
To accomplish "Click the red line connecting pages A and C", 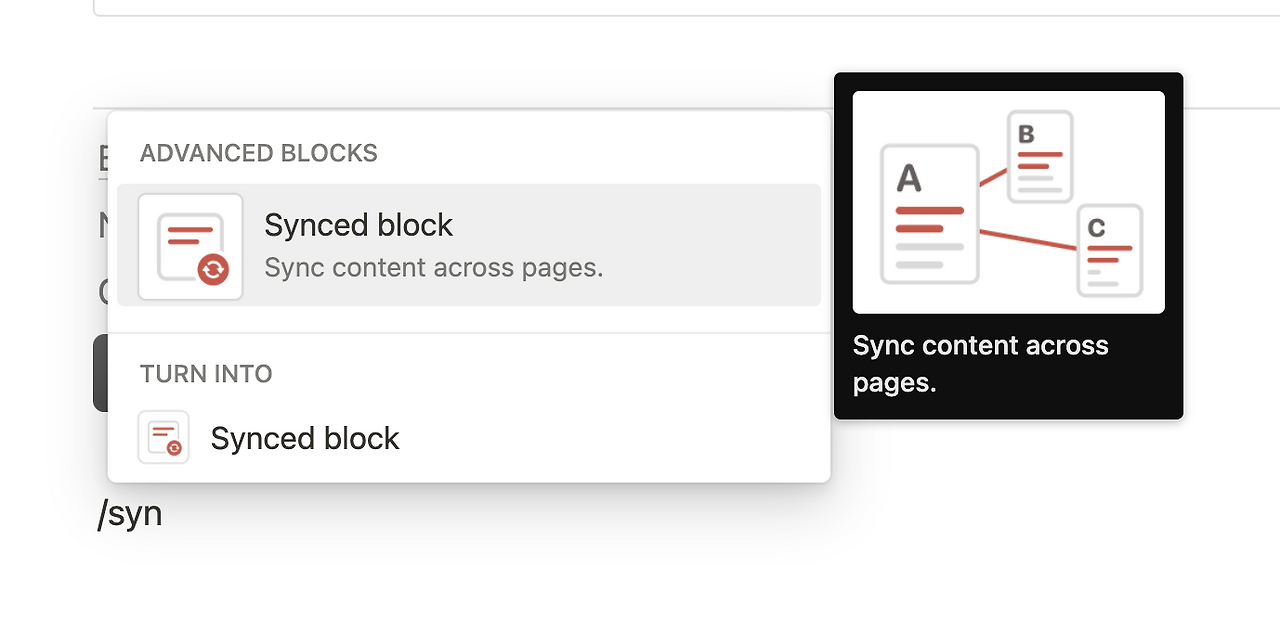I will pos(1028,240).
